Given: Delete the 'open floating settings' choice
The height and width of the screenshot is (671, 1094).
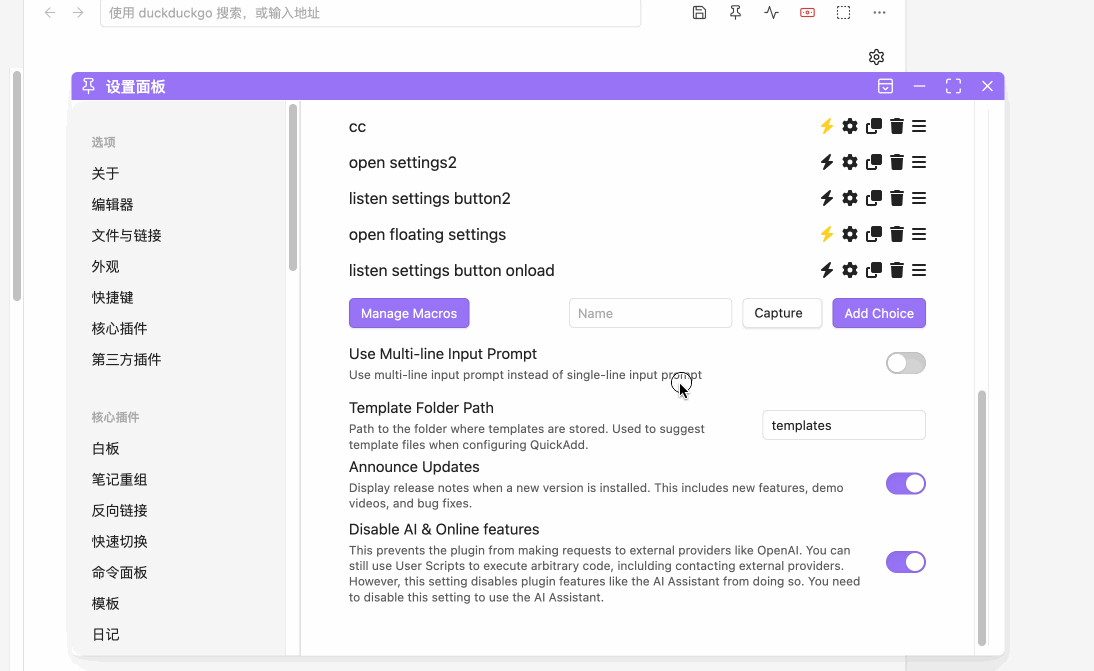Looking at the screenshot, I should click(x=897, y=234).
